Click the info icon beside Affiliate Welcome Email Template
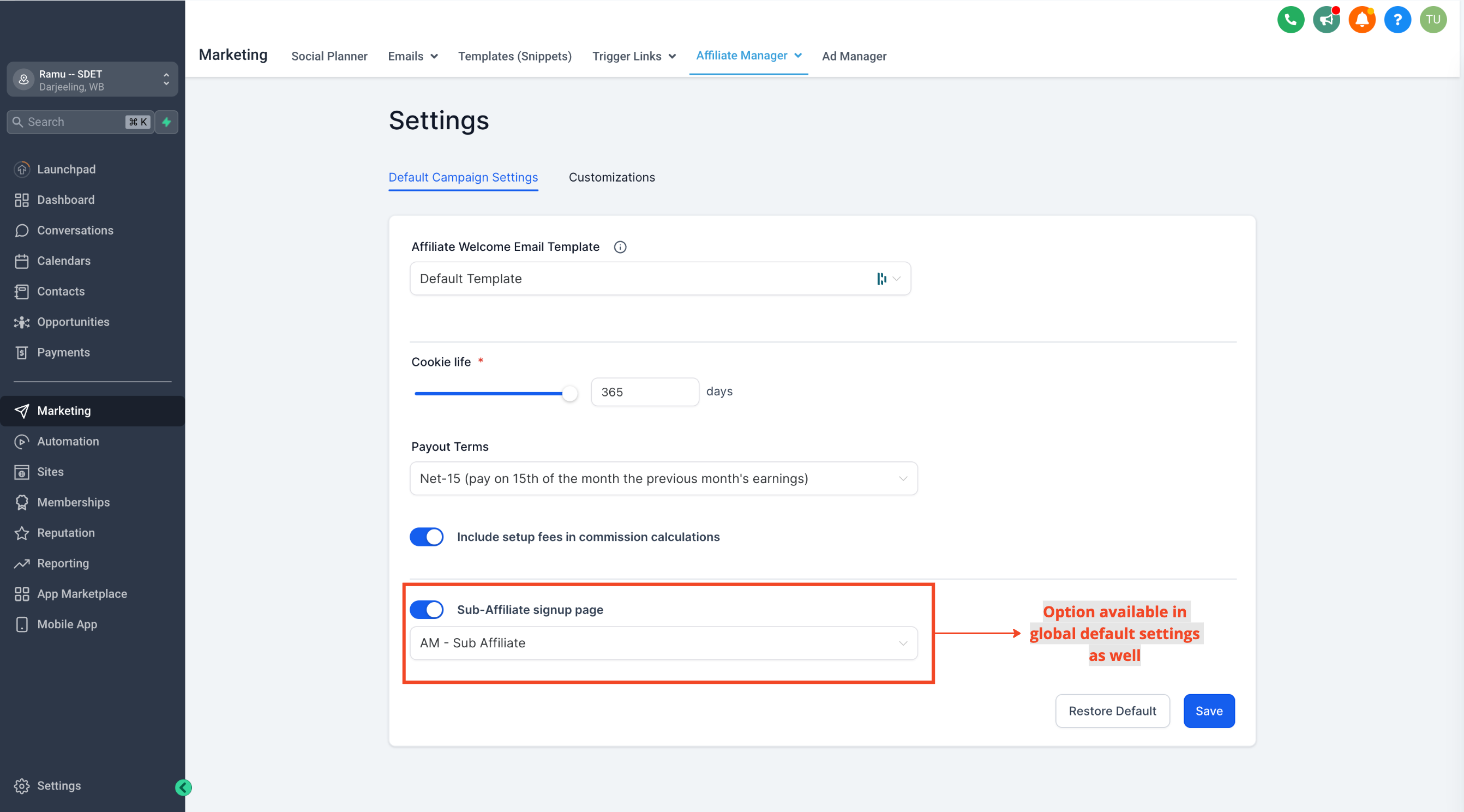1464x812 pixels. [x=620, y=246]
